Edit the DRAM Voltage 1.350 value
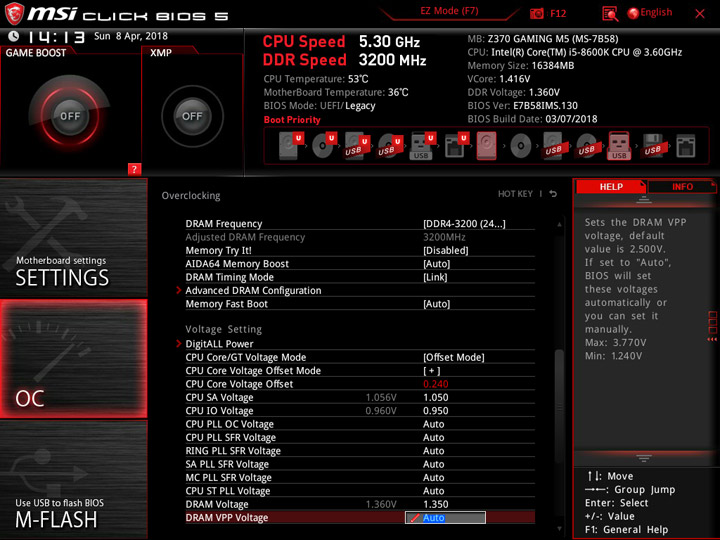This screenshot has height=540, width=720. [x=435, y=504]
